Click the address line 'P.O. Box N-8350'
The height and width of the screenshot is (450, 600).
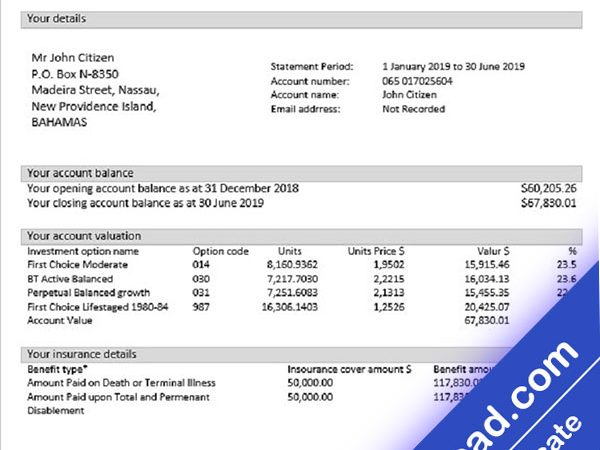pyautogui.click(x=75, y=74)
